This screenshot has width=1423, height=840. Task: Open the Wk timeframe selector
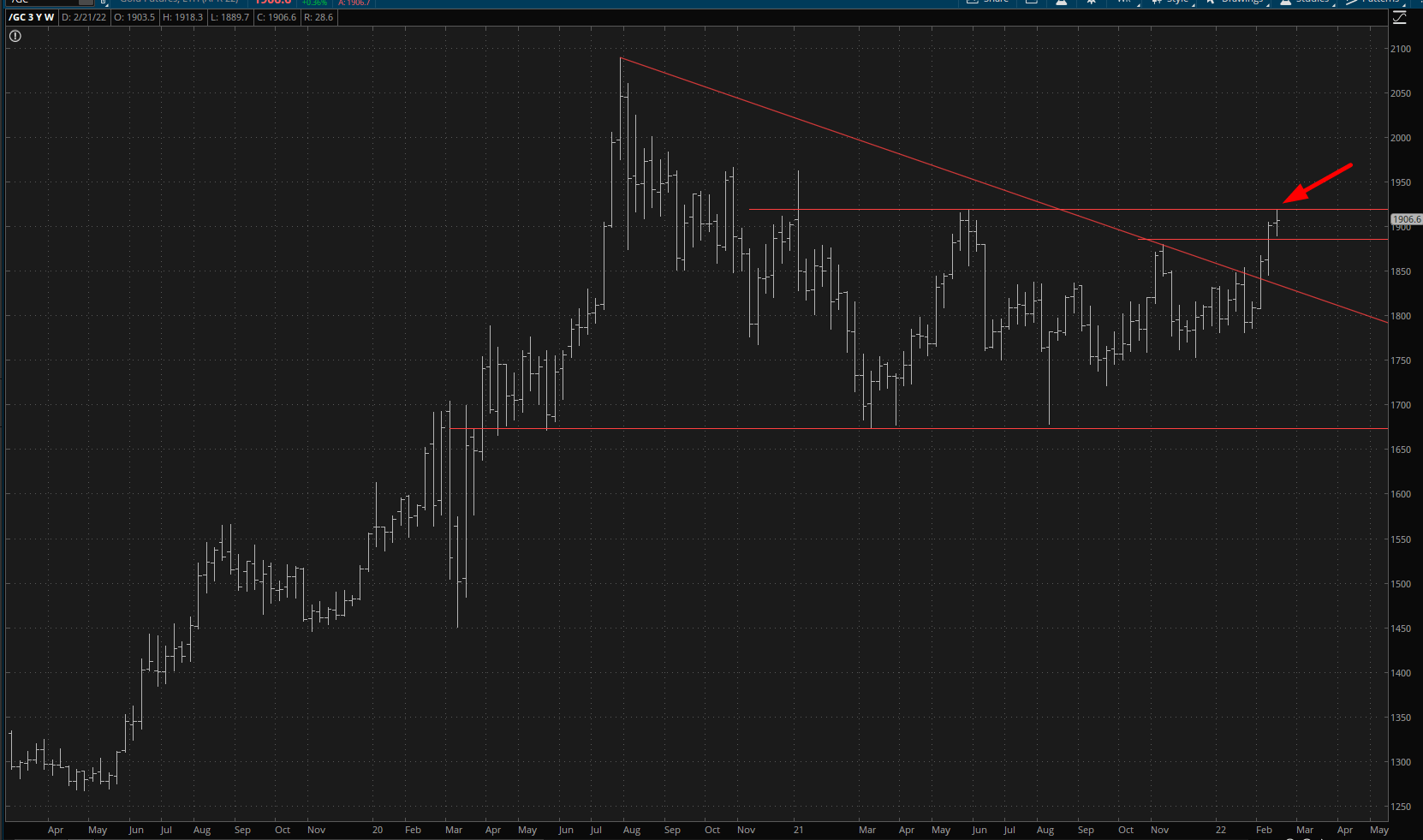click(x=1124, y=2)
